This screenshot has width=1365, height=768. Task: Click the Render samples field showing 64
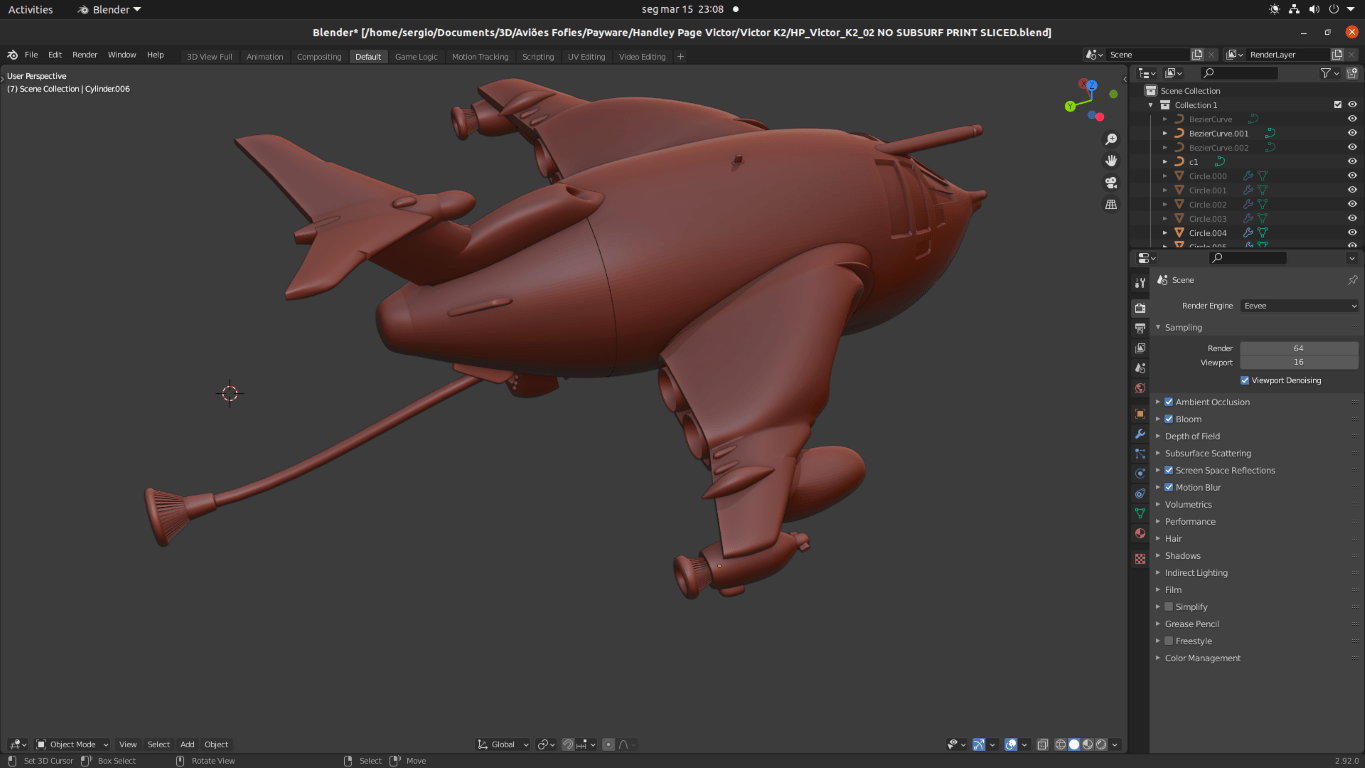1298,348
